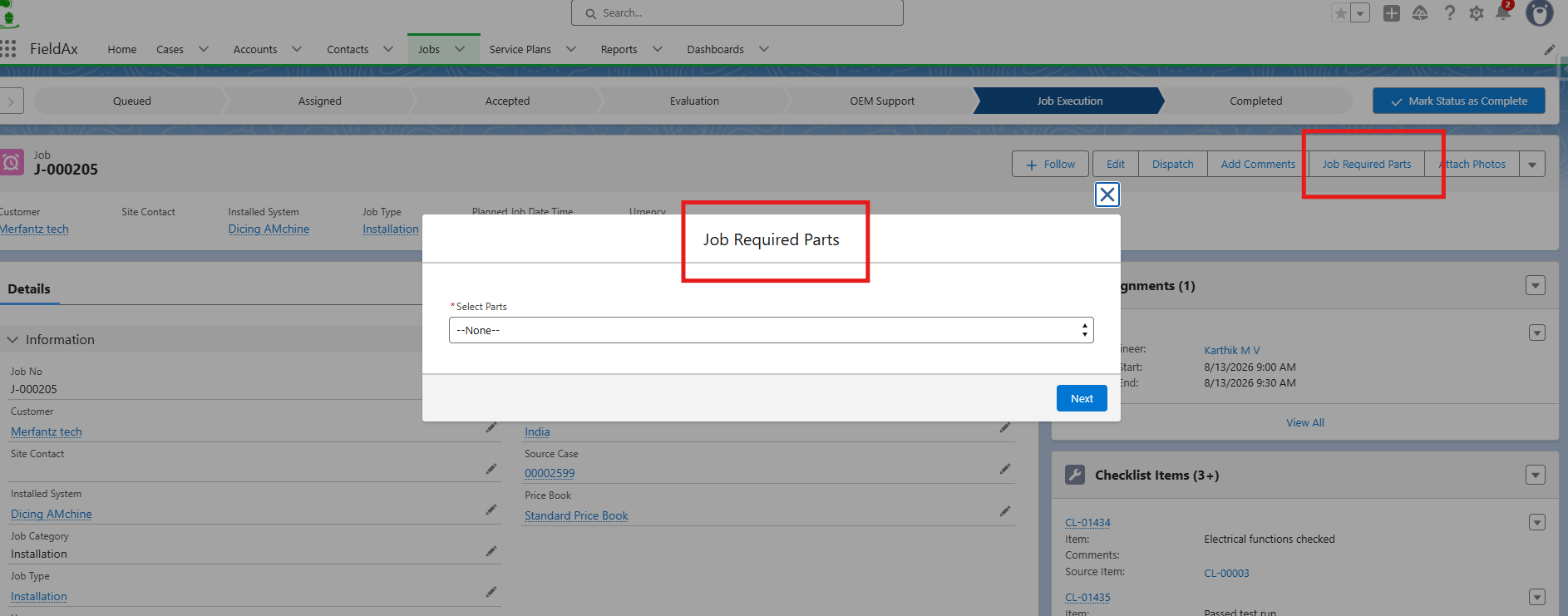Open the global actions plus icon
1568x616 pixels.
pyautogui.click(x=1392, y=13)
